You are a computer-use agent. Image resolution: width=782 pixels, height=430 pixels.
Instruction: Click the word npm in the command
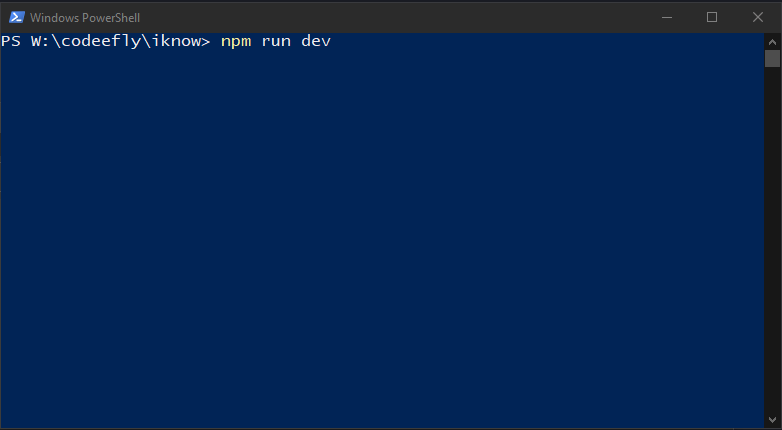pyautogui.click(x=236, y=41)
